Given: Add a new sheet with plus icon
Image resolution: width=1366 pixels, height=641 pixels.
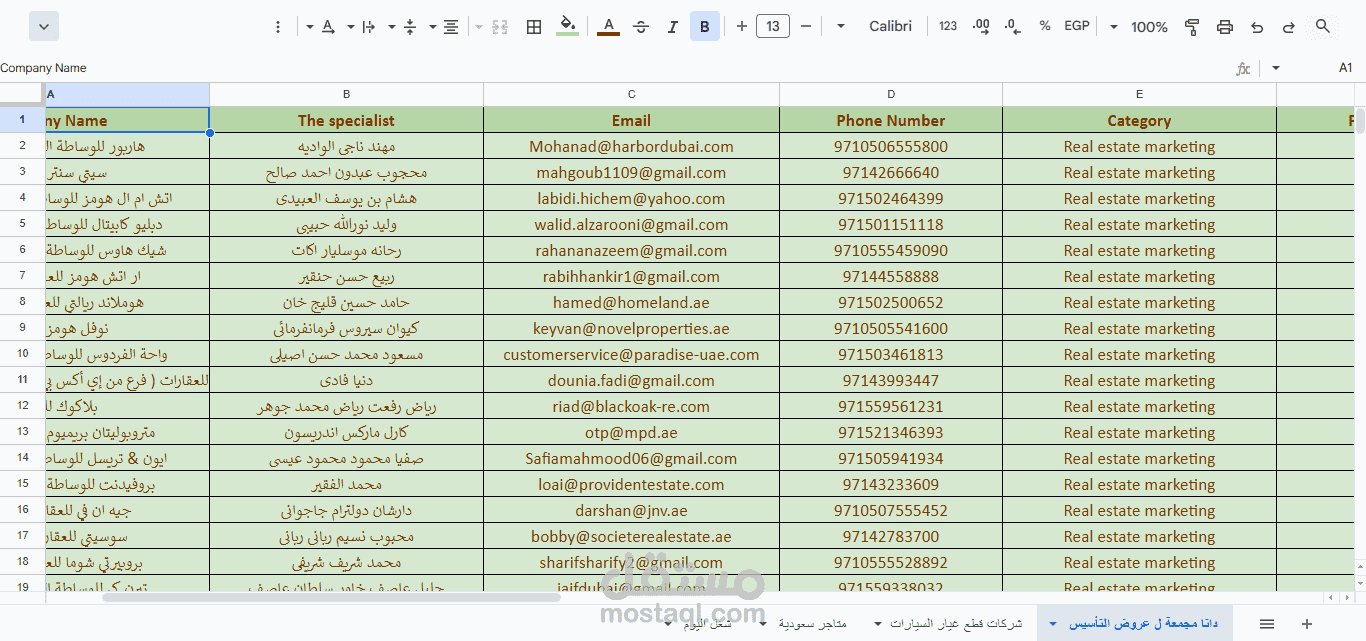Looking at the screenshot, I should (x=1305, y=624).
